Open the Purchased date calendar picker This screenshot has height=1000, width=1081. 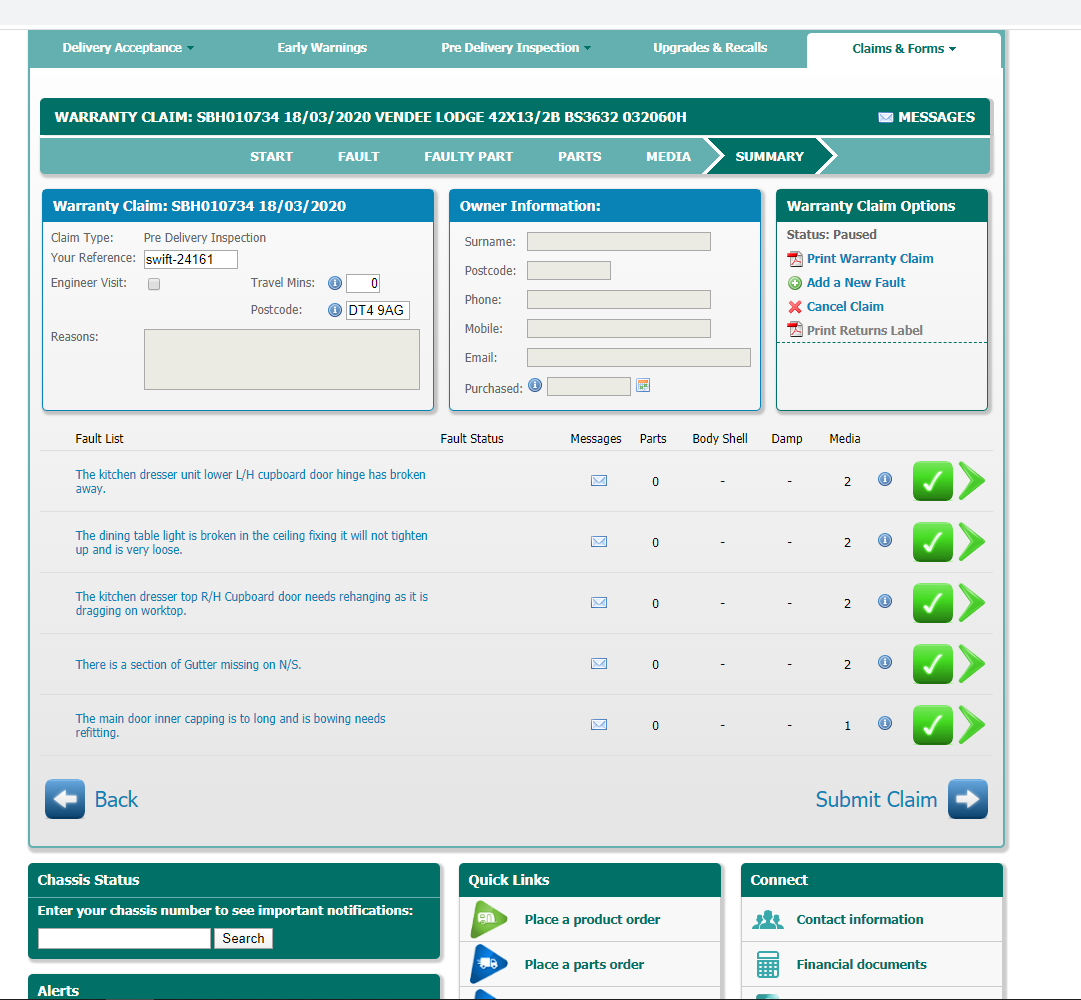click(x=643, y=385)
